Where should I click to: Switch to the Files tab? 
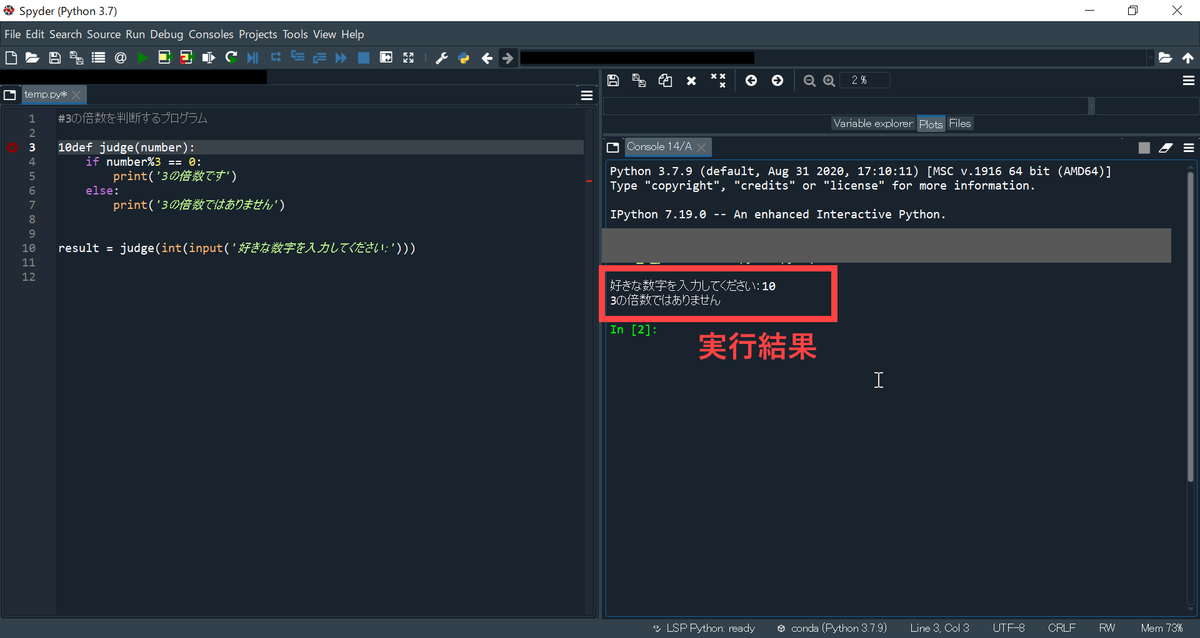point(960,124)
